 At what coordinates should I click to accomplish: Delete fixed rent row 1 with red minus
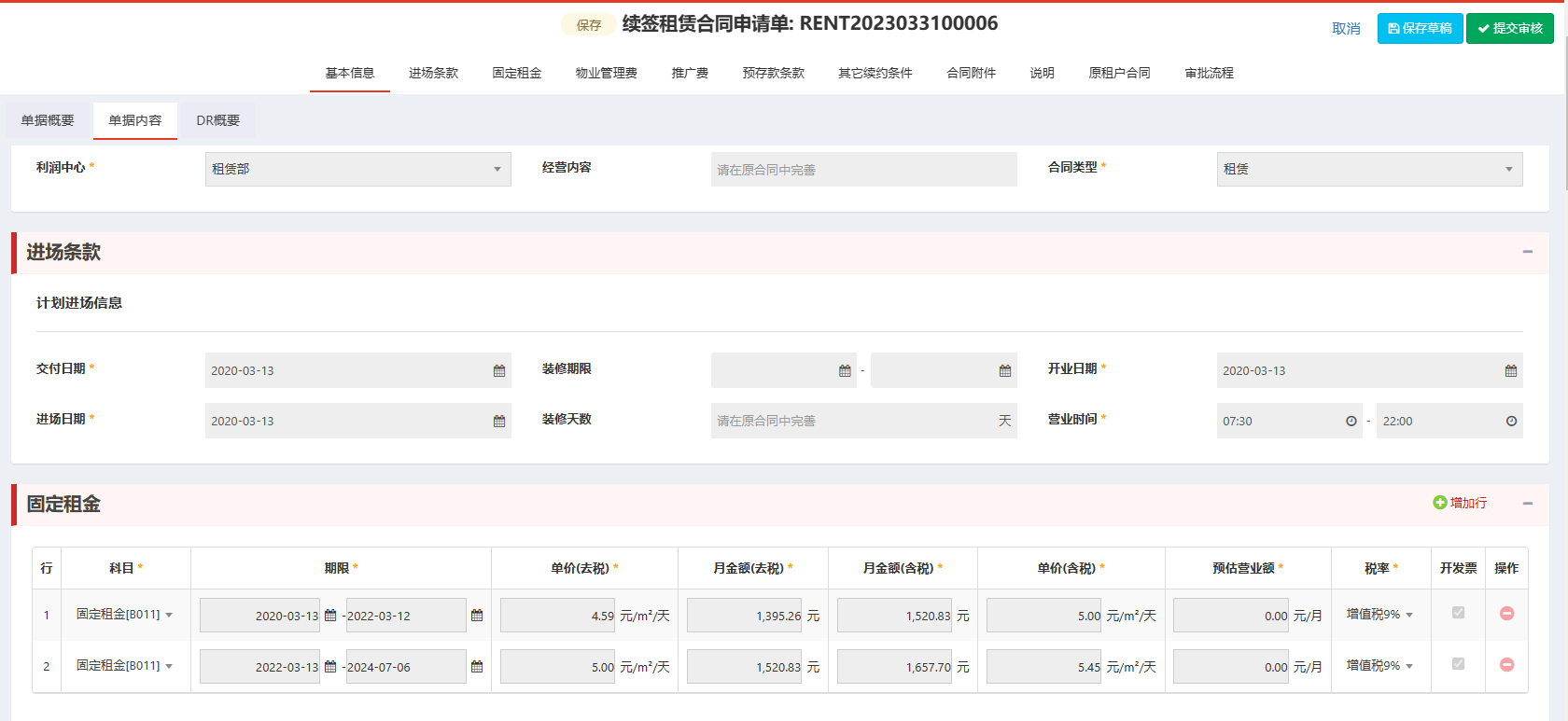(x=1506, y=614)
